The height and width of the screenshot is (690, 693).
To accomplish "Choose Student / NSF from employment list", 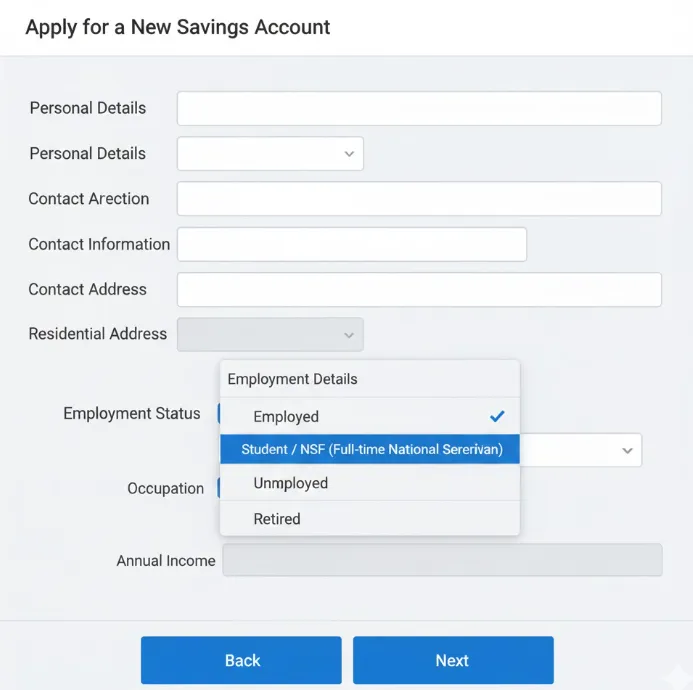I will click(x=369, y=449).
